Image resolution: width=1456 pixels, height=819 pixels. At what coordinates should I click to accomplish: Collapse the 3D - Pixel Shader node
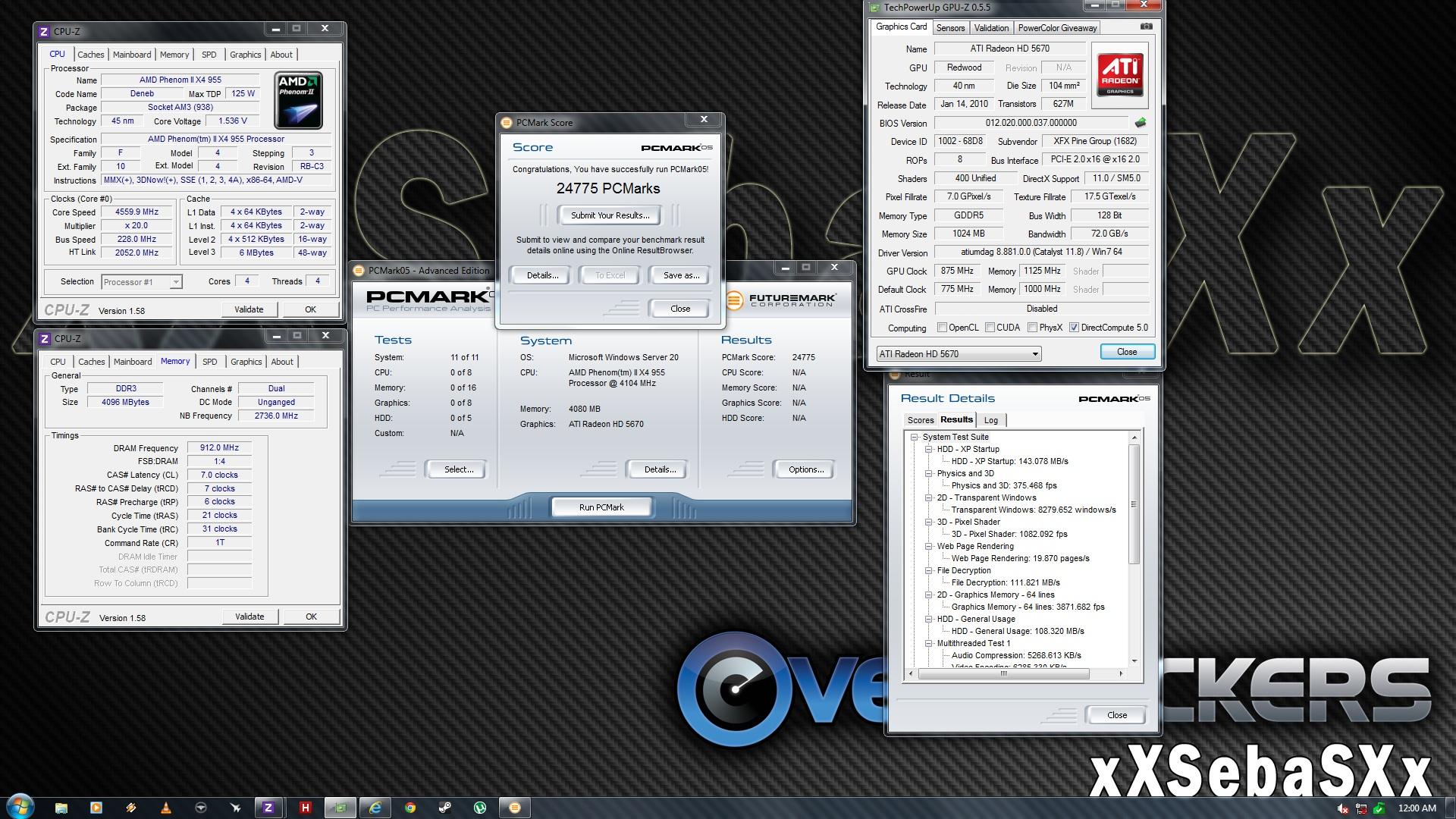pyautogui.click(x=928, y=522)
